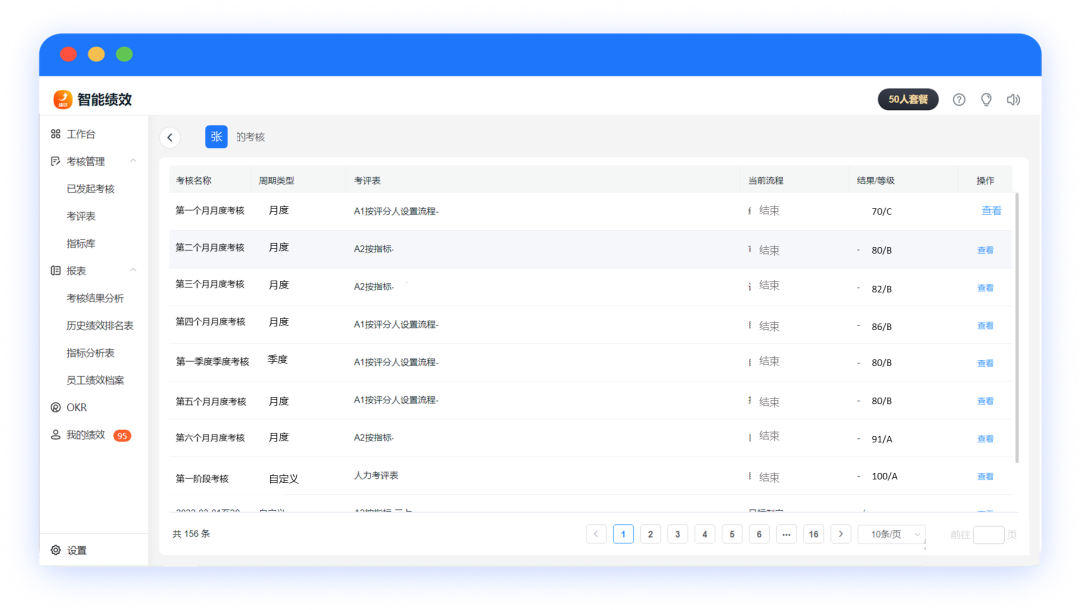Collapse the 报表 menu chevron
Screen dimensions: 1080x610
(133, 271)
